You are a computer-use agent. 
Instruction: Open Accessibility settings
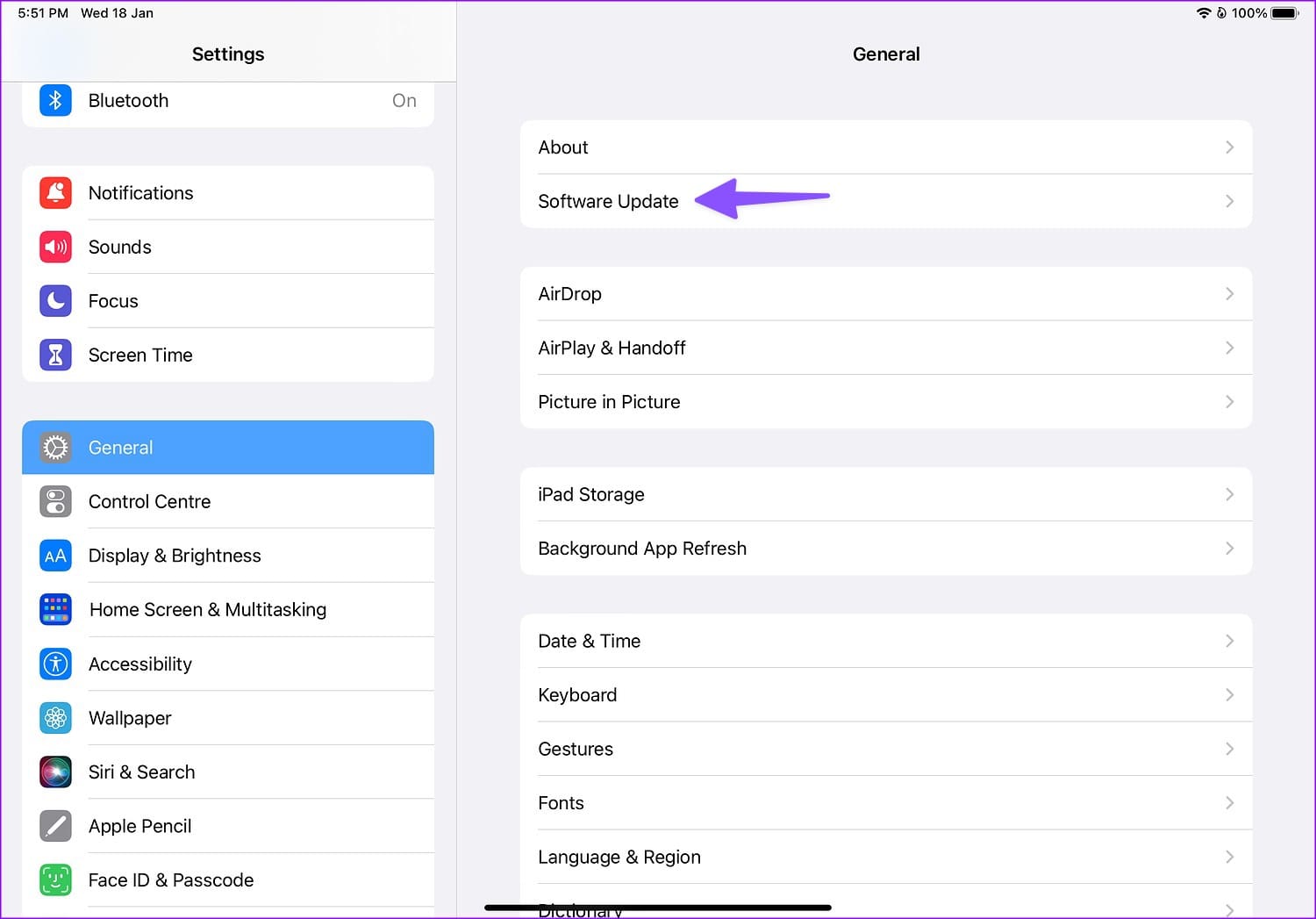tap(228, 664)
